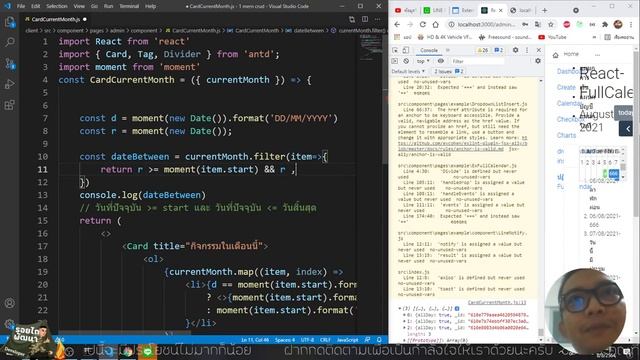This screenshot has width=640, height=360.
Task: Open the Extensions view in VS Code
Action: 9,105
